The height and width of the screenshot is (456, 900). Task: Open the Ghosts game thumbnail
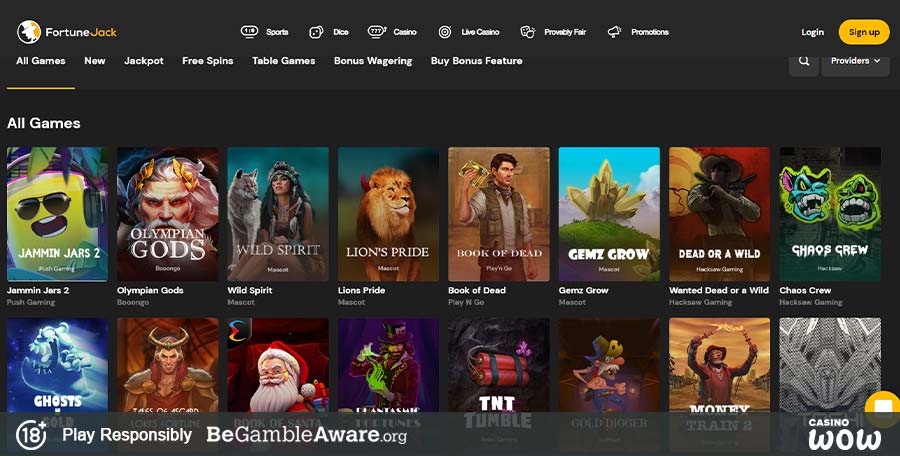click(57, 385)
